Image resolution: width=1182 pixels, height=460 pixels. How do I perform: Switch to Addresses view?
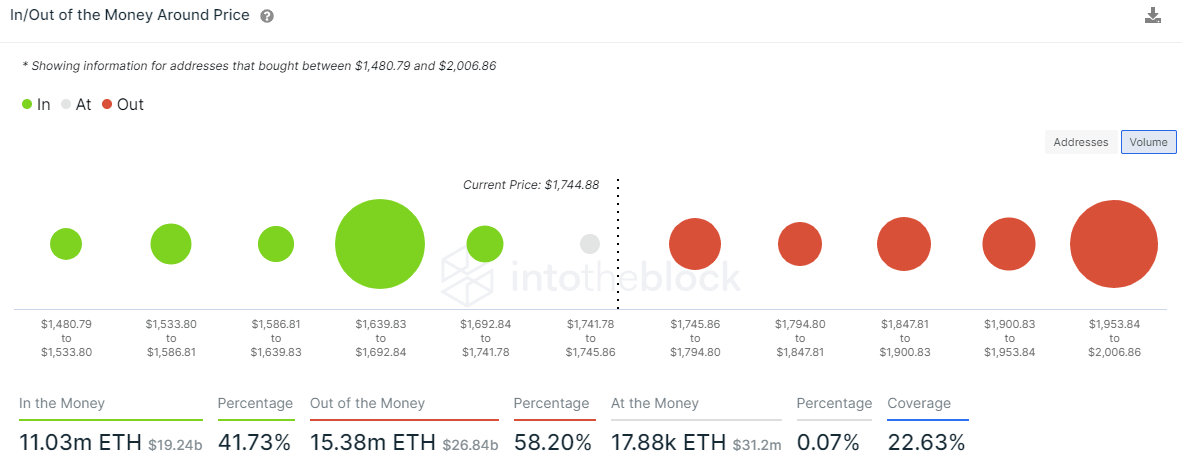click(1081, 142)
